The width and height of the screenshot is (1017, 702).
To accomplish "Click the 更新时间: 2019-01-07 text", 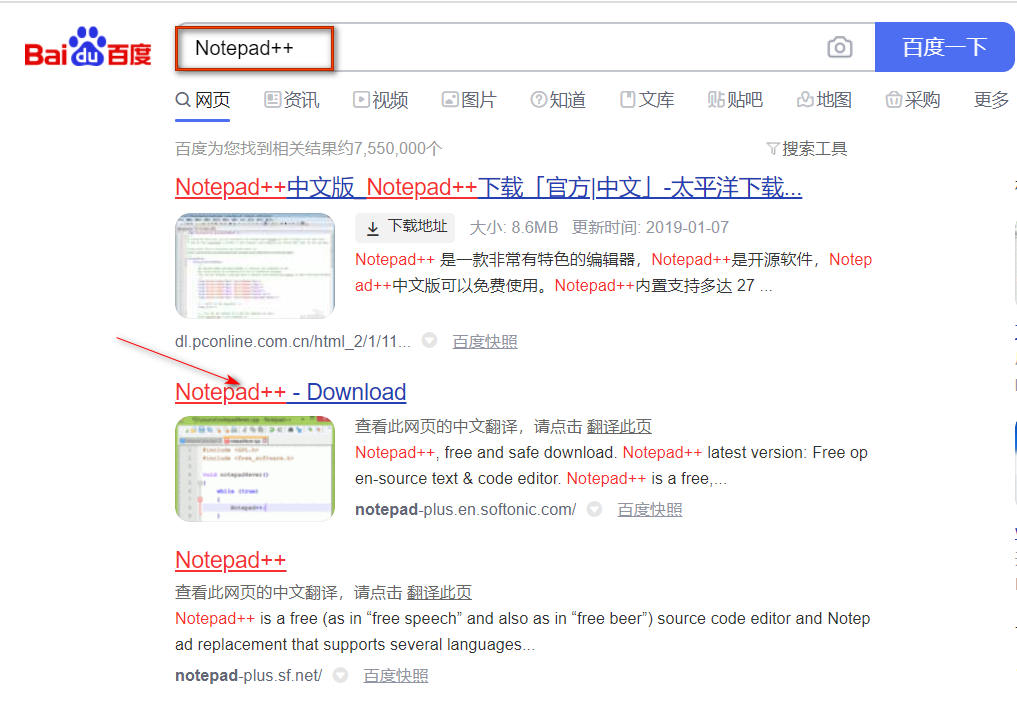I will tap(651, 228).
